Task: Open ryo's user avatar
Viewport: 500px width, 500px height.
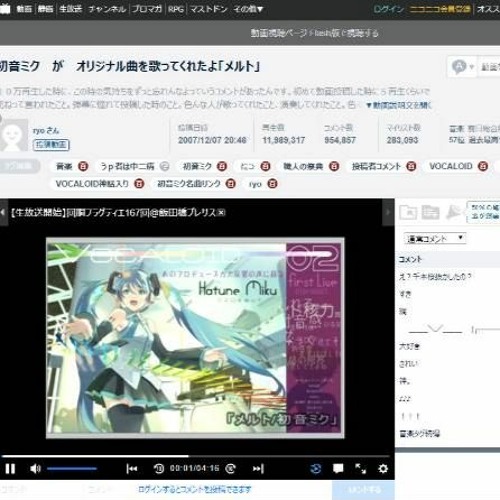Action: click(14, 135)
